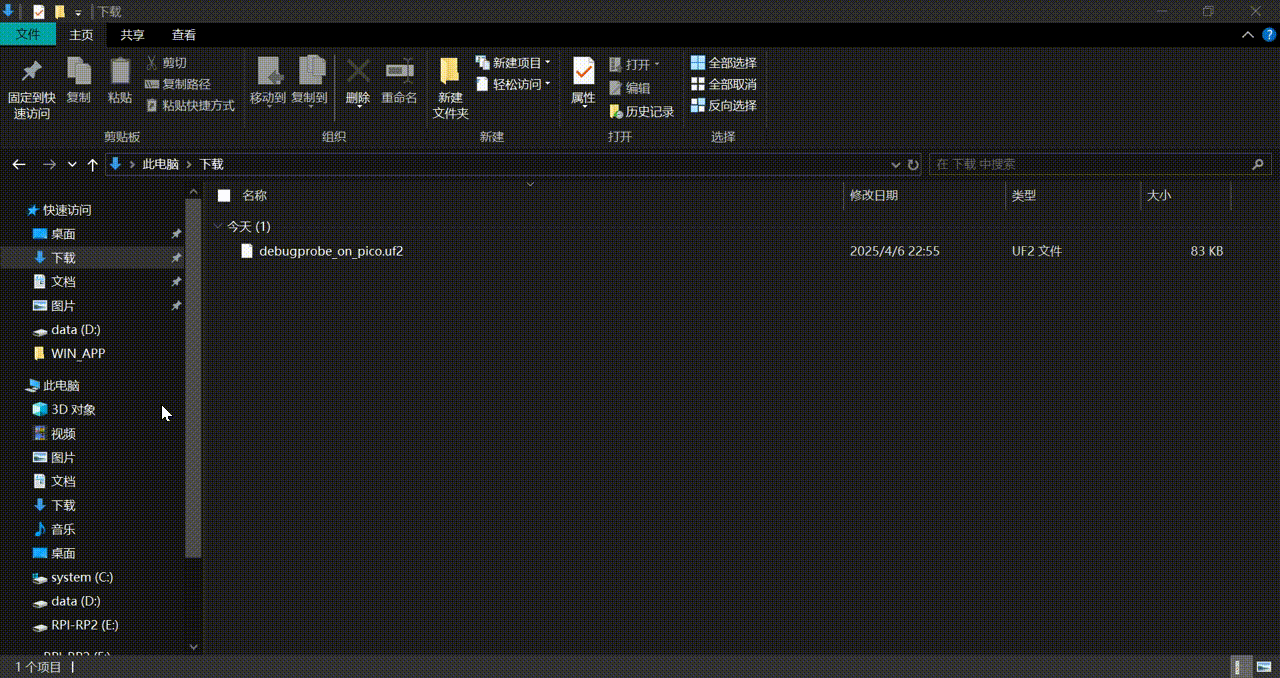The height and width of the screenshot is (678, 1280).
Task: Open WIN_APP folder in navigation pane
Action: 78,353
